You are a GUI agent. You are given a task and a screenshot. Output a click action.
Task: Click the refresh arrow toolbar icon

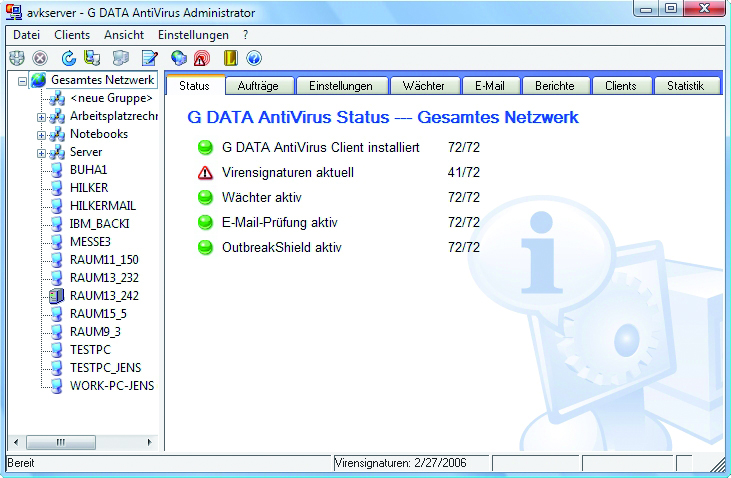[x=68, y=58]
